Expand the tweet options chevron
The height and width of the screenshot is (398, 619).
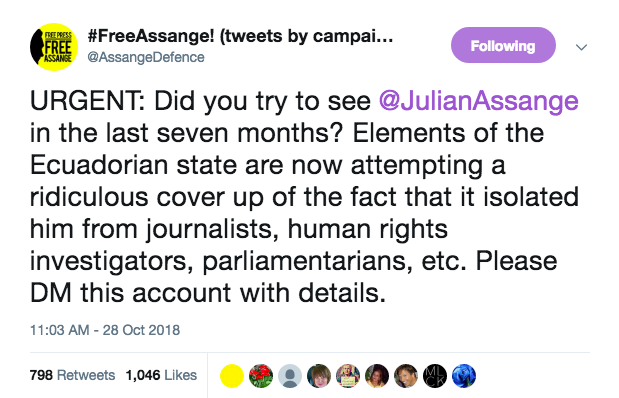point(581,47)
